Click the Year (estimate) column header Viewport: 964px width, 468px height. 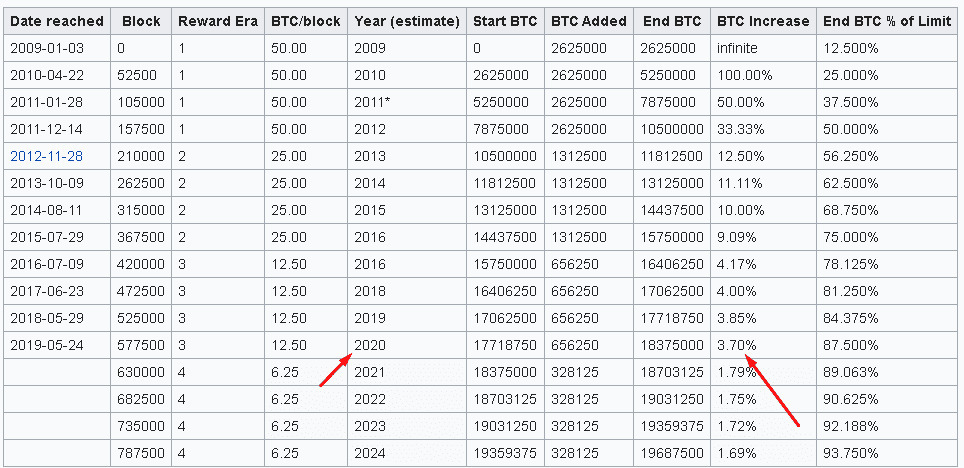[x=406, y=21]
